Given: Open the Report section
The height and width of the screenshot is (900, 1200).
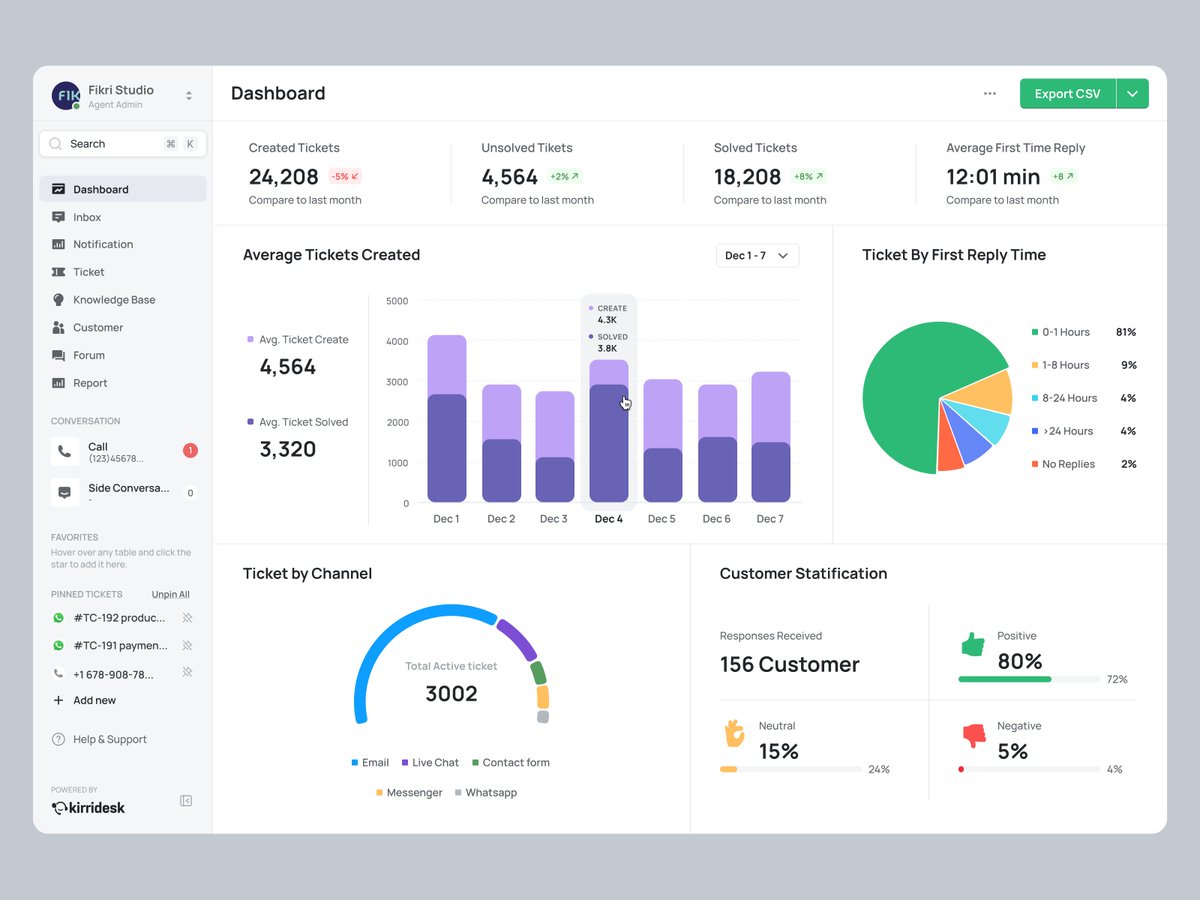Looking at the screenshot, I should [x=91, y=383].
